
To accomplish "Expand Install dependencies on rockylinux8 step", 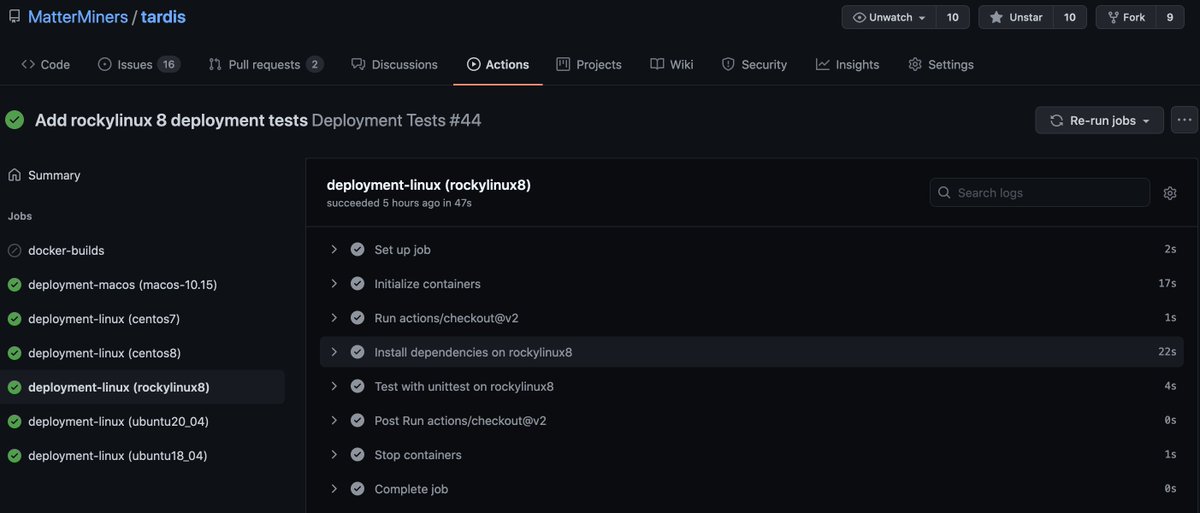I will point(334,352).
